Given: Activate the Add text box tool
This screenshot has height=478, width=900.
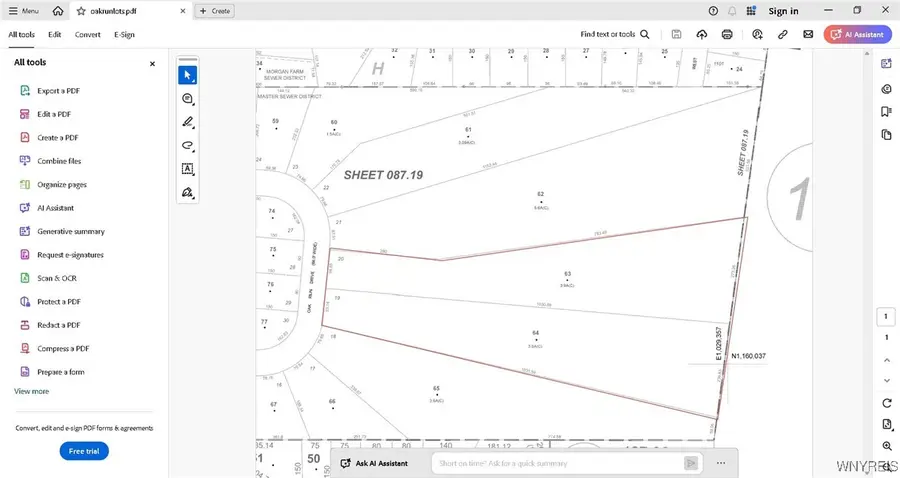Looking at the screenshot, I should 187,169.
